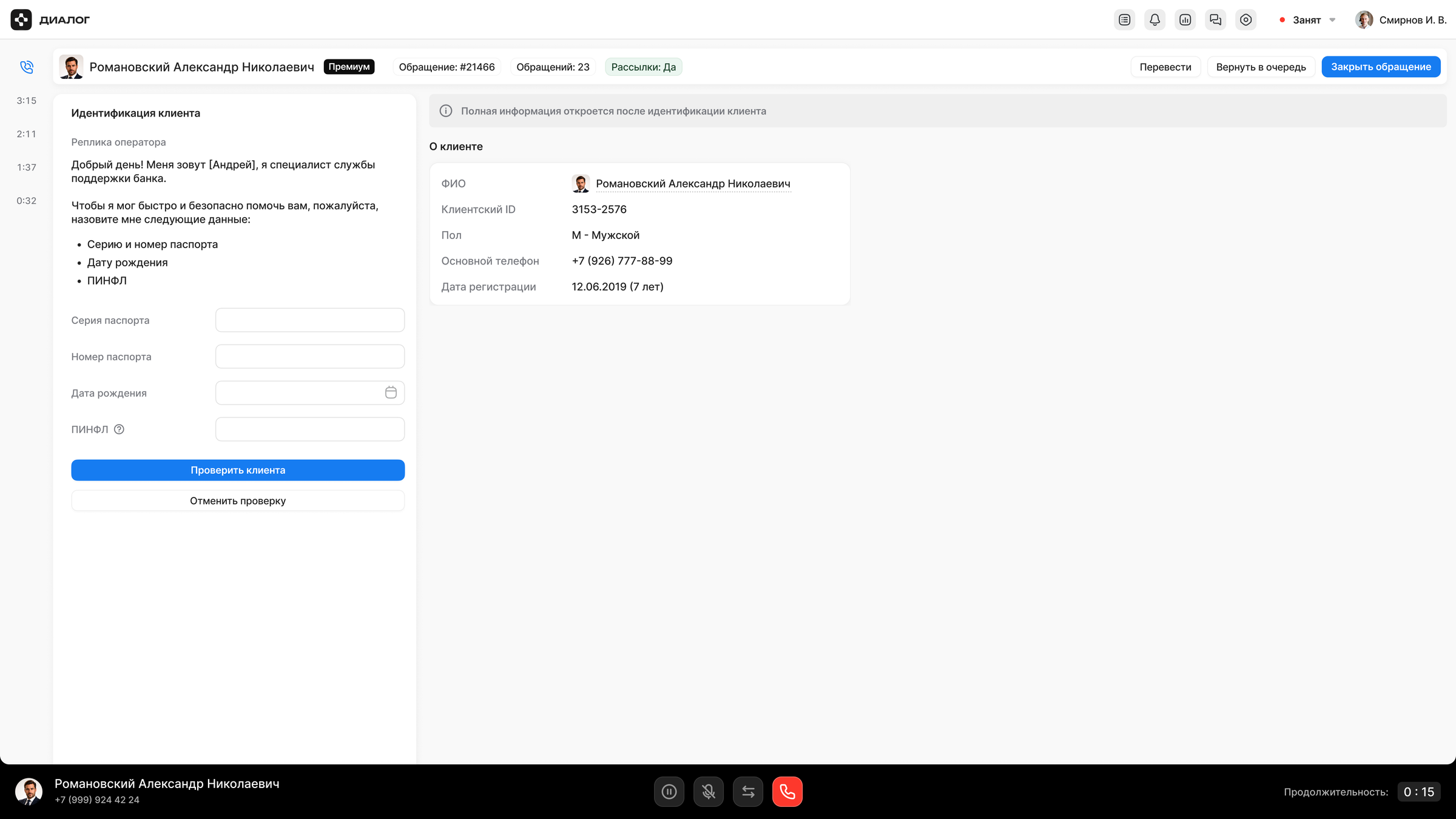Open Смирнов И. В. profile menu
The image size is (1456, 819).
1401,20
